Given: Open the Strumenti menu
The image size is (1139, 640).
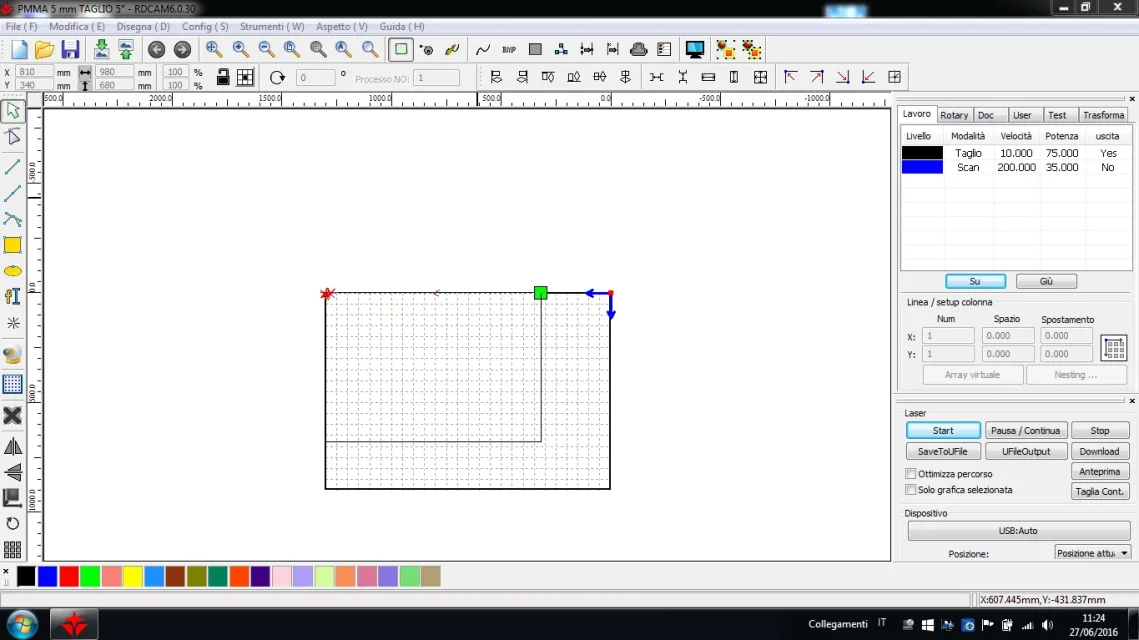Looking at the screenshot, I should tap(271, 27).
